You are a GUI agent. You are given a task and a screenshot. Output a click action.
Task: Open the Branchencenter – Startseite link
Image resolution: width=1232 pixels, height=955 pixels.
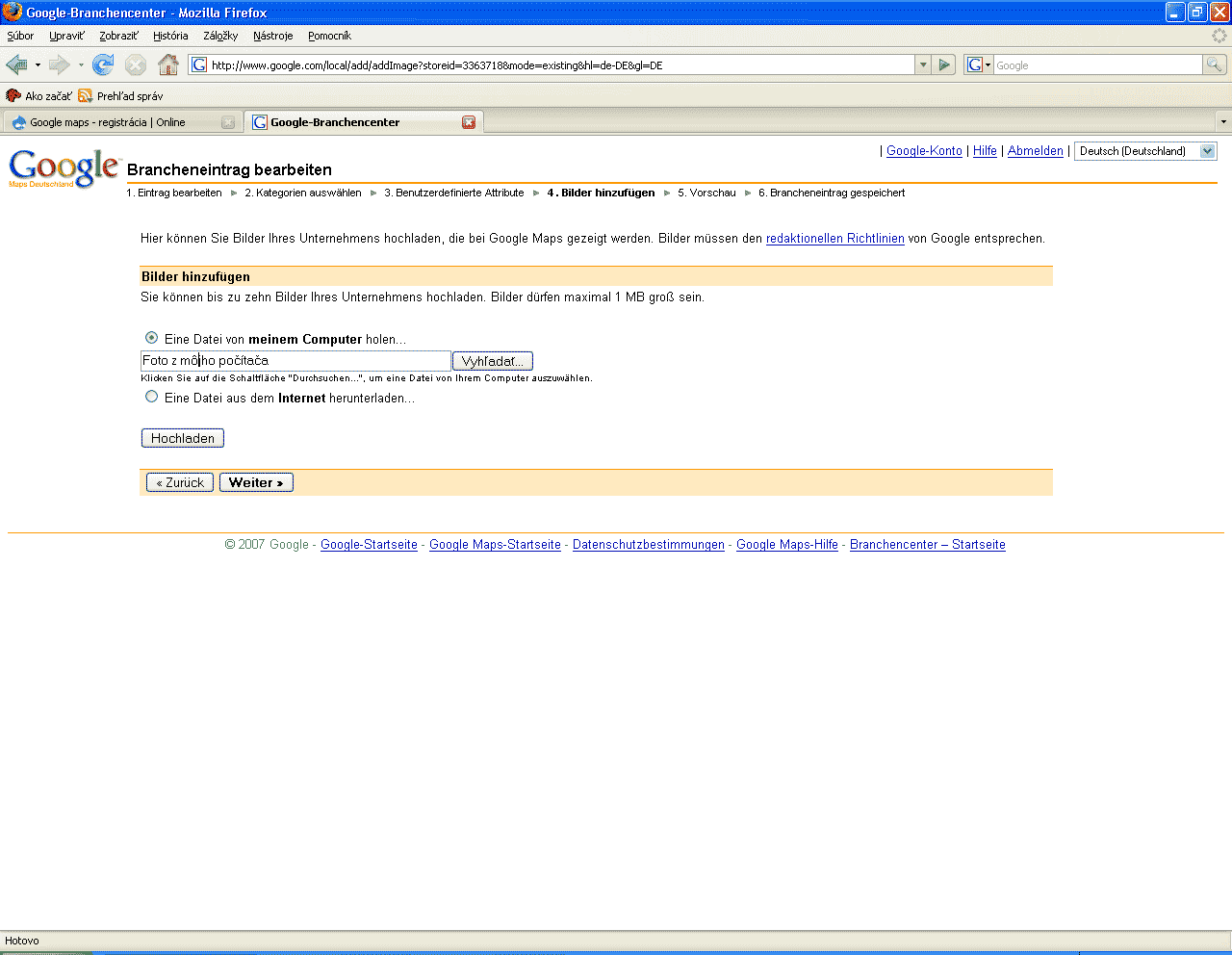(928, 545)
